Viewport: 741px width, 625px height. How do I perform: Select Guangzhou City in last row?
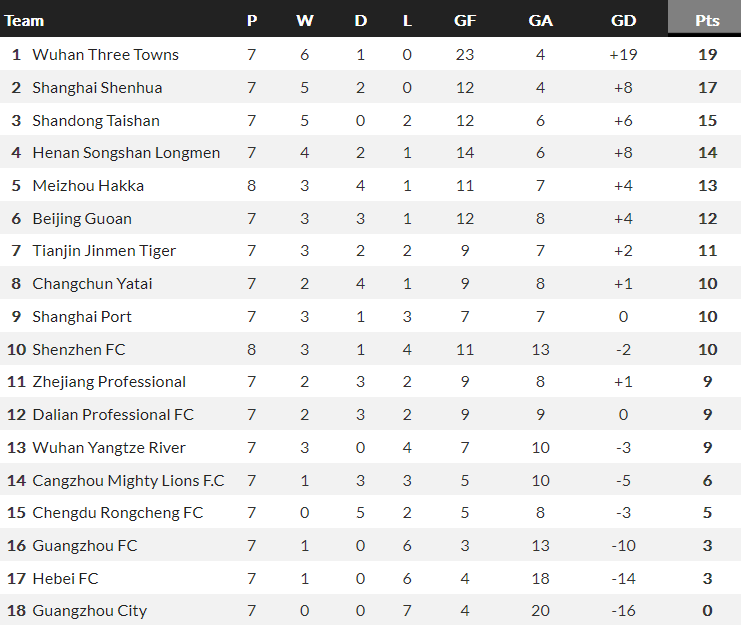point(89,610)
